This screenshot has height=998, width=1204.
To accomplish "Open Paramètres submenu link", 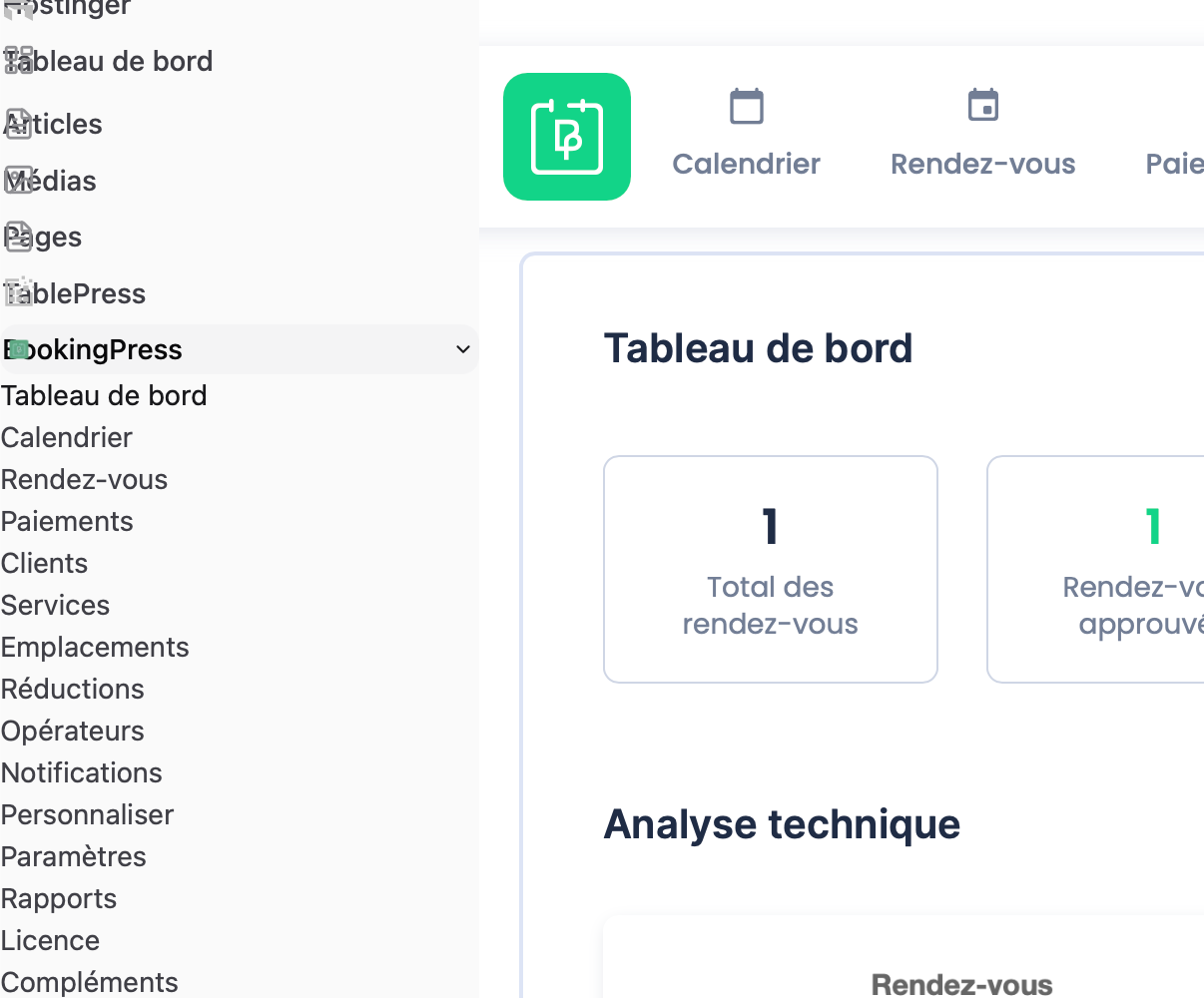I will (x=74, y=856).
